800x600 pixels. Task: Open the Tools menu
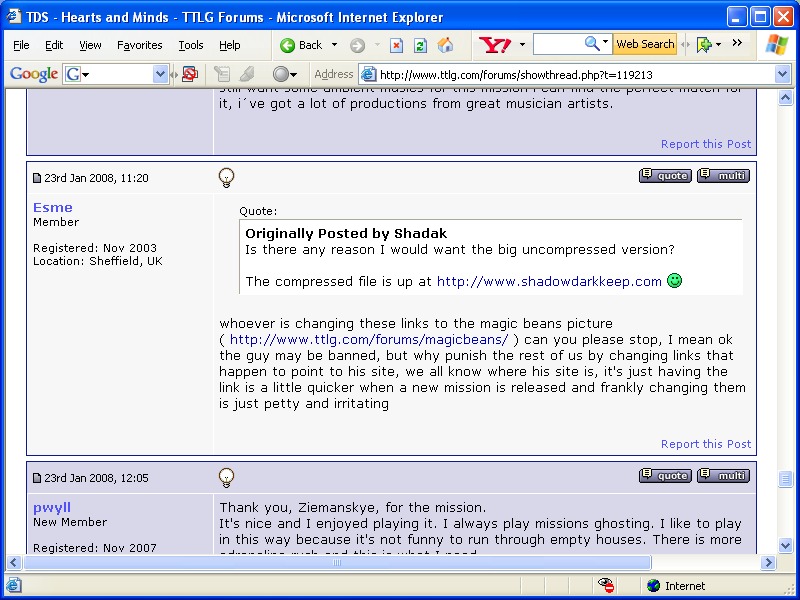190,45
